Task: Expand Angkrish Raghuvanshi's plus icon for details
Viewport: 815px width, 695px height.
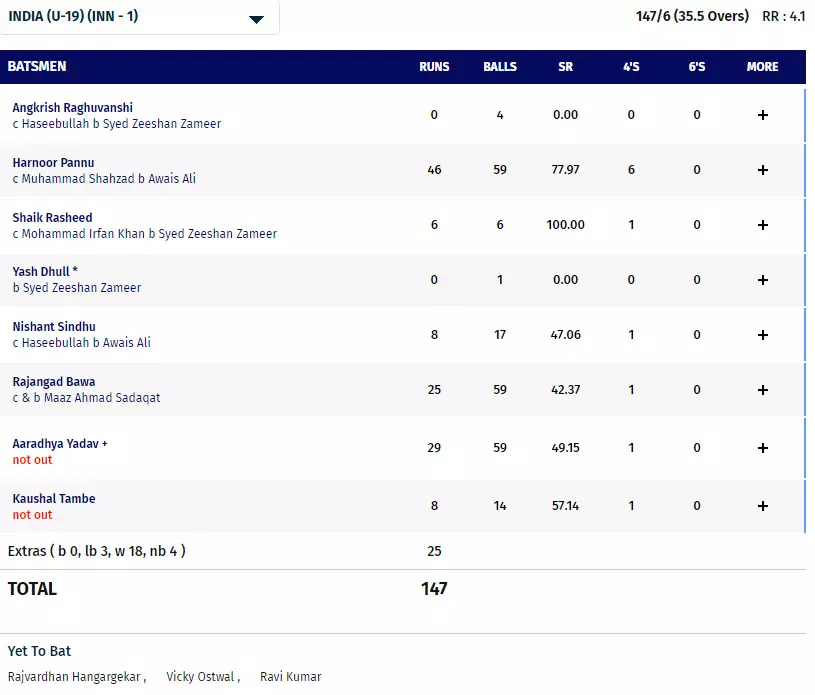Action: (762, 115)
